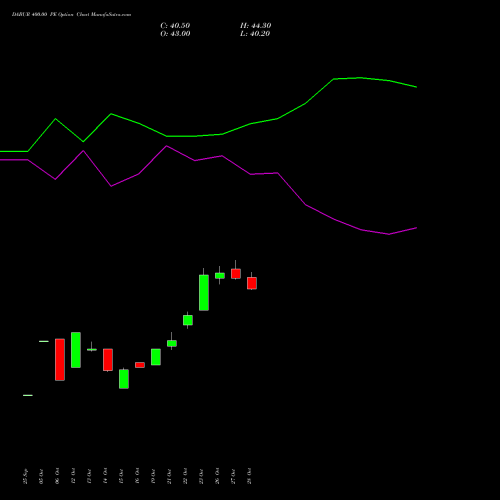Click the 26 Oct date axis label
The image size is (500, 500).
point(217,476)
